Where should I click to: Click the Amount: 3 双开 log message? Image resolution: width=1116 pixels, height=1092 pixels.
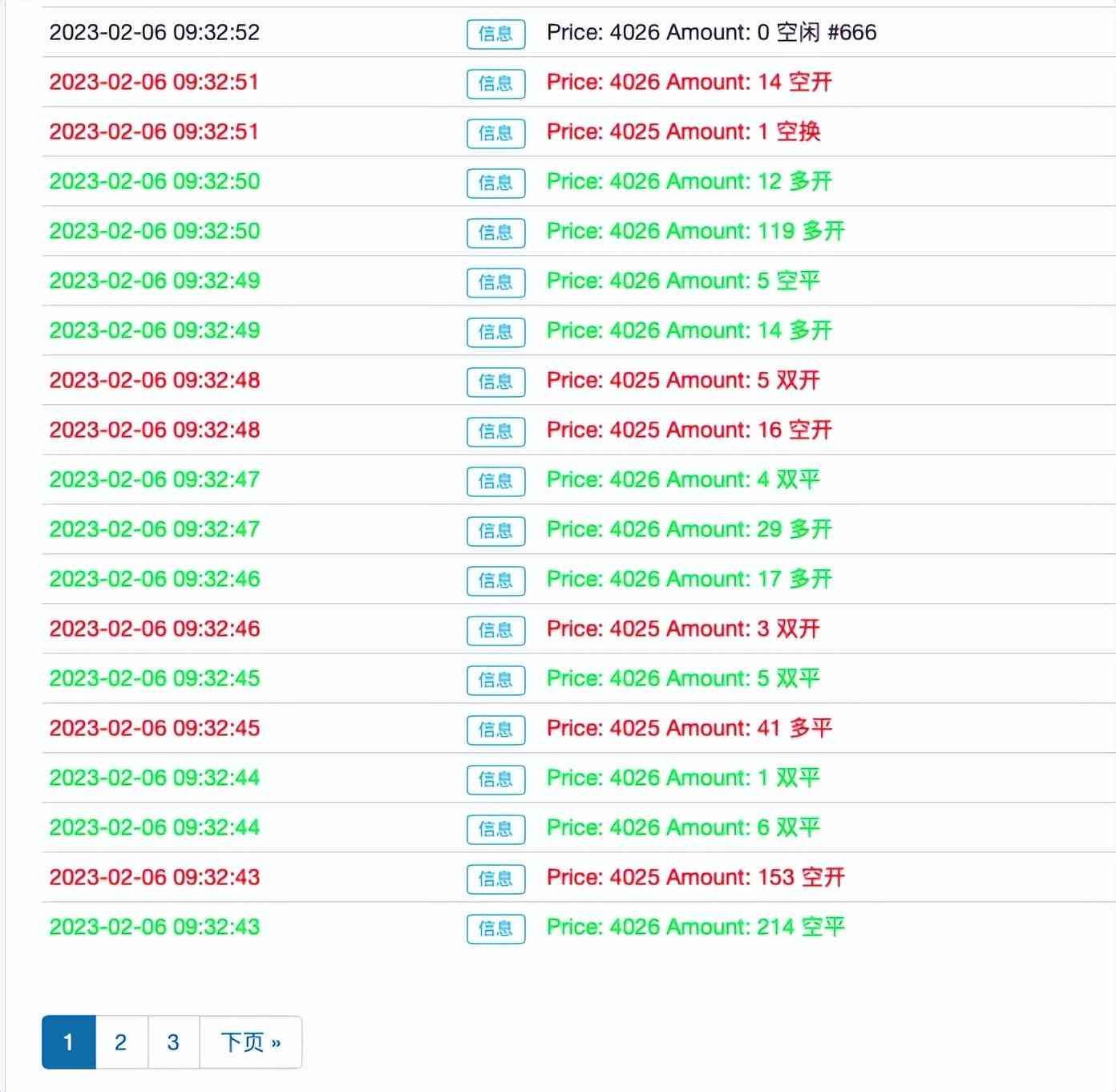[x=683, y=629]
